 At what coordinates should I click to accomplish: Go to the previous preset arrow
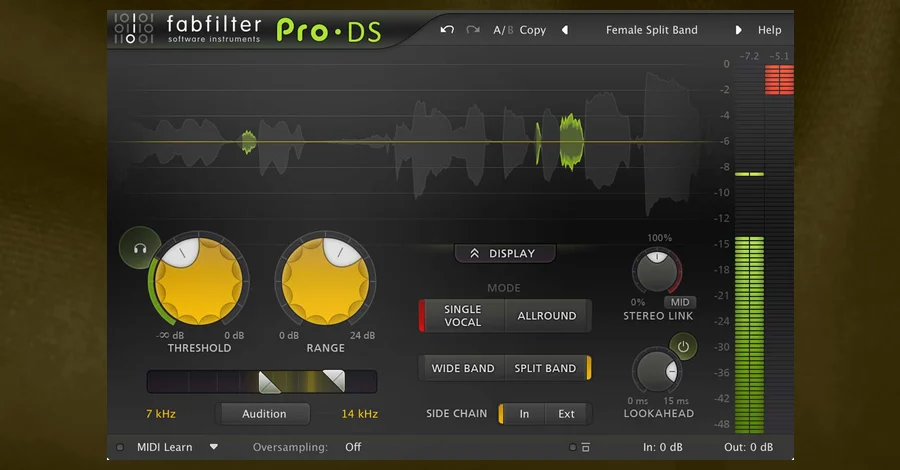(x=565, y=30)
